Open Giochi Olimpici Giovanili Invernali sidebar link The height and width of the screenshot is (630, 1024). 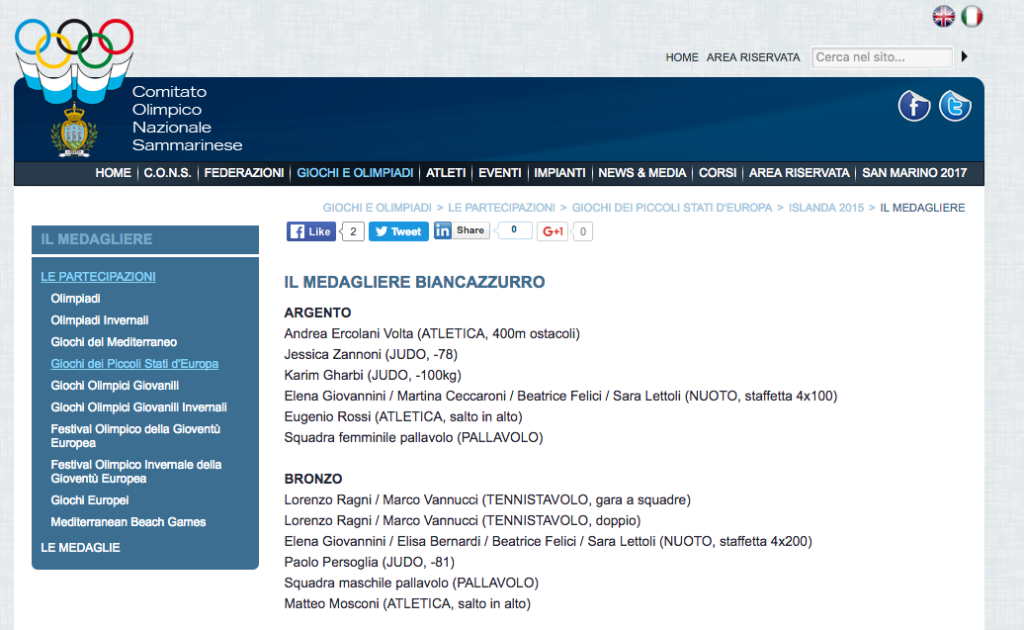tap(139, 407)
